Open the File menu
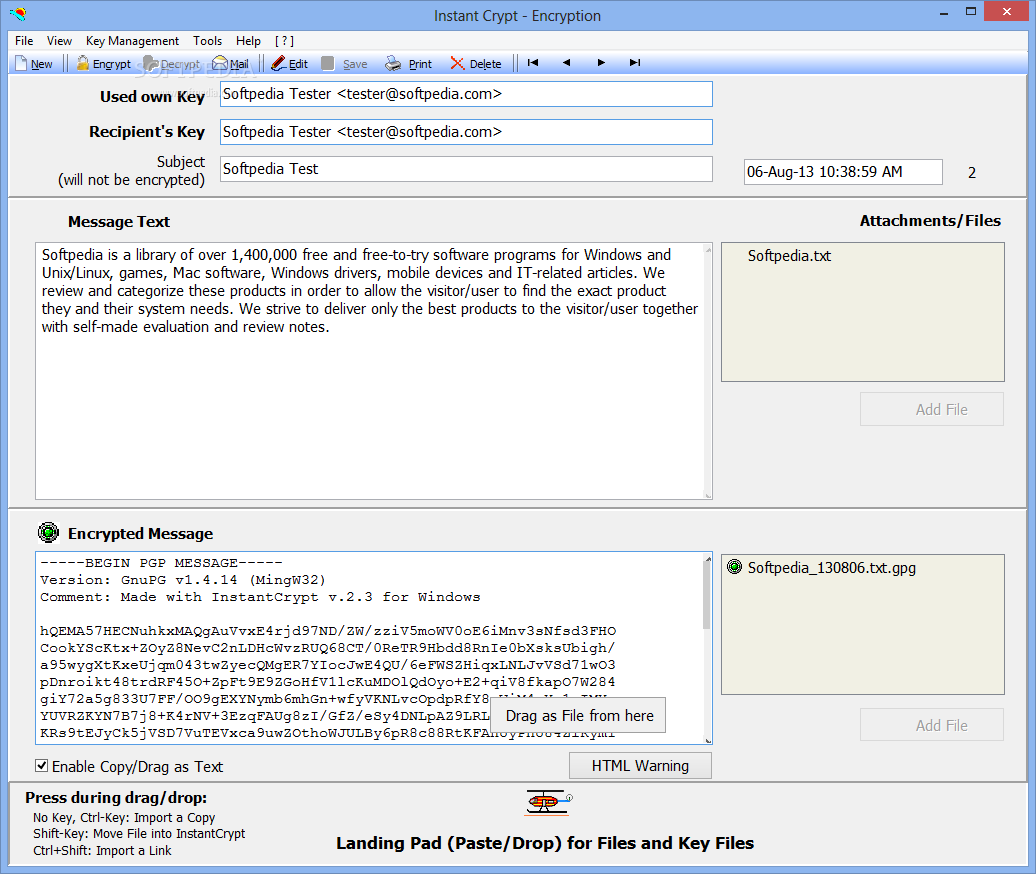This screenshot has width=1036, height=874. click(24, 41)
